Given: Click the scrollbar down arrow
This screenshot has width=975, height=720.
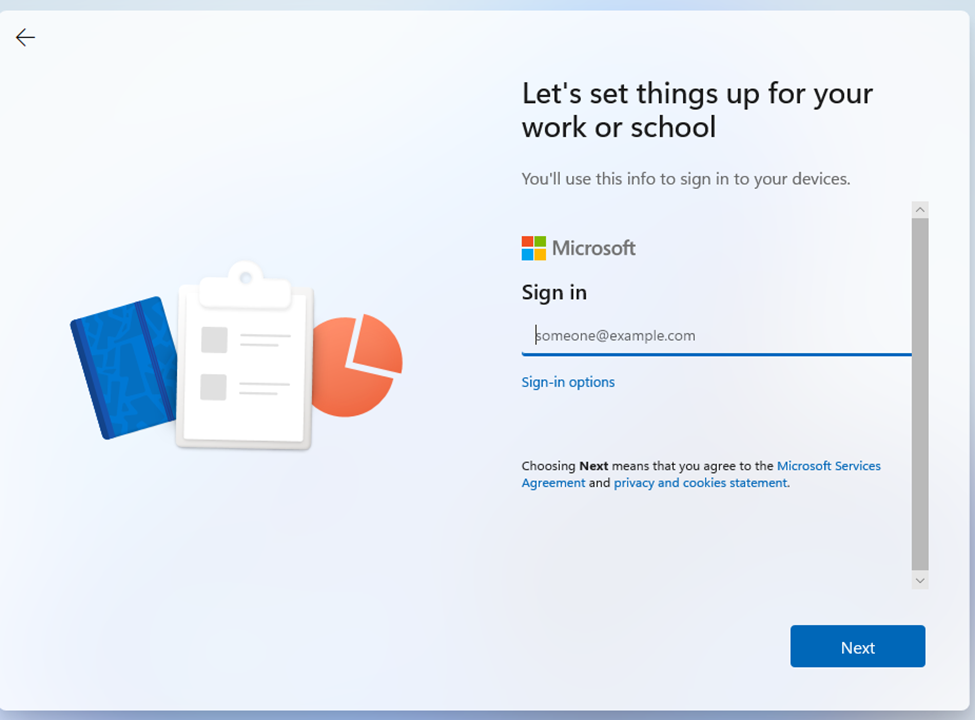Looking at the screenshot, I should pos(920,580).
